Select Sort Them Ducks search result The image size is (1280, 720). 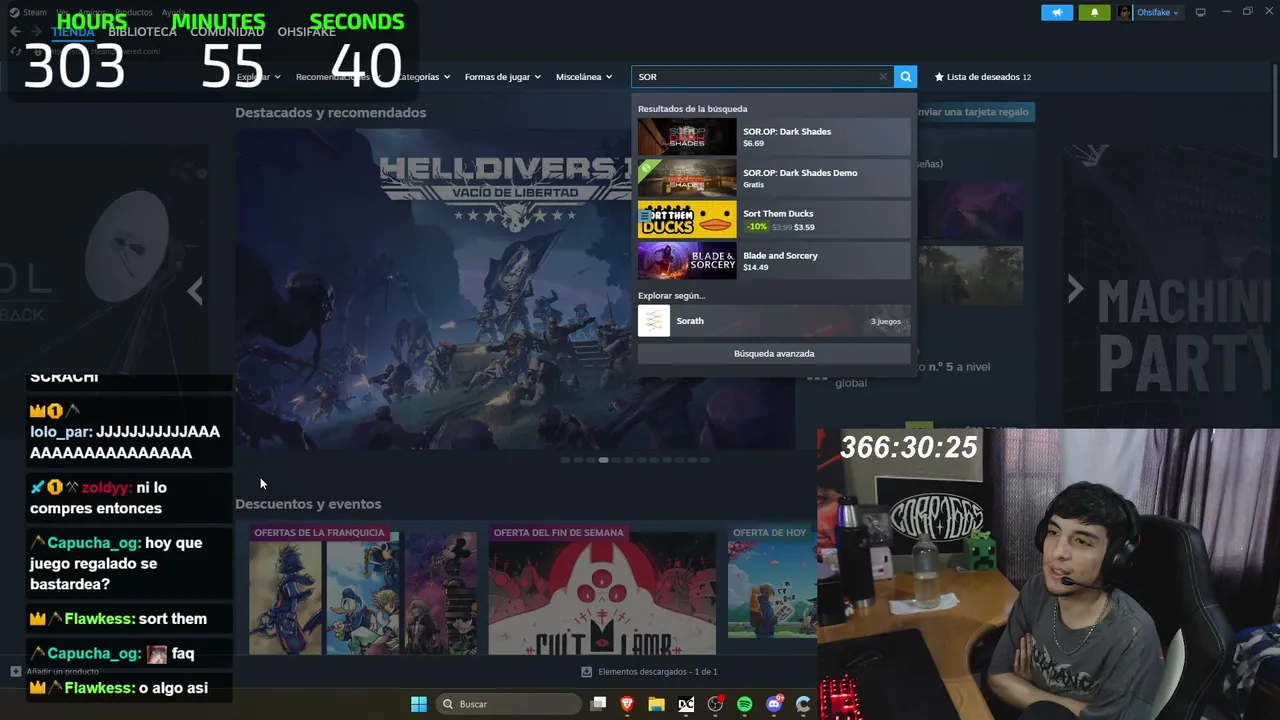click(774, 220)
